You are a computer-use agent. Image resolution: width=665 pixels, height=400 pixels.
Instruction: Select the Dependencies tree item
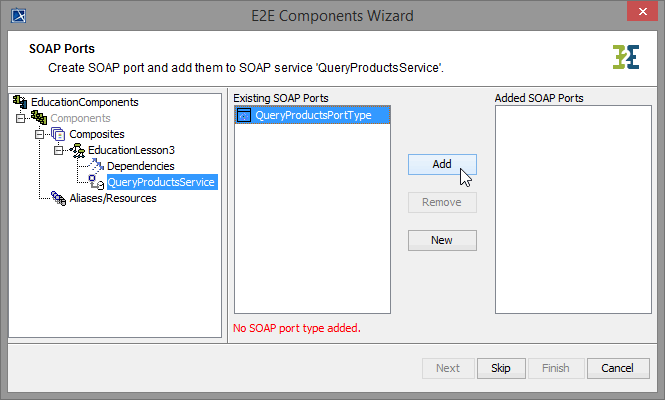pyautogui.click(x=141, y=166)
